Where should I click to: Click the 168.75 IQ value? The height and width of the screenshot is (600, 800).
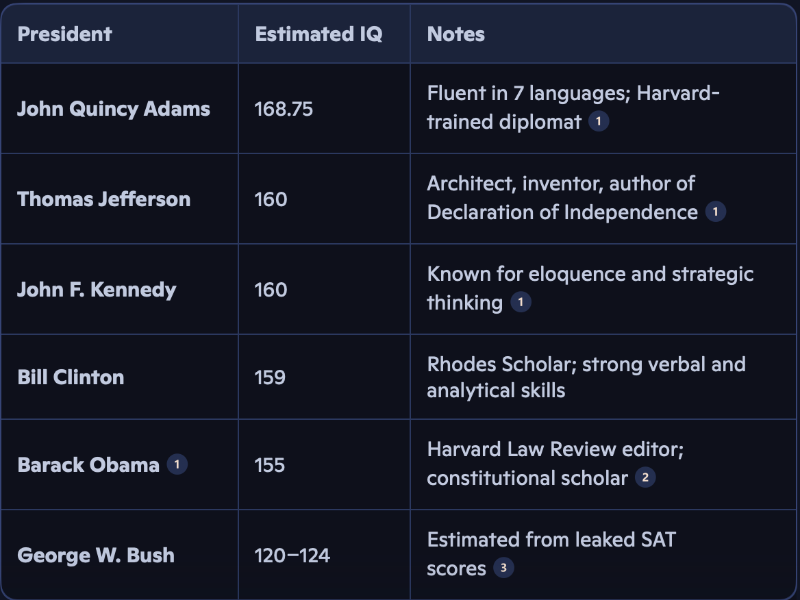tap(283, 109)
